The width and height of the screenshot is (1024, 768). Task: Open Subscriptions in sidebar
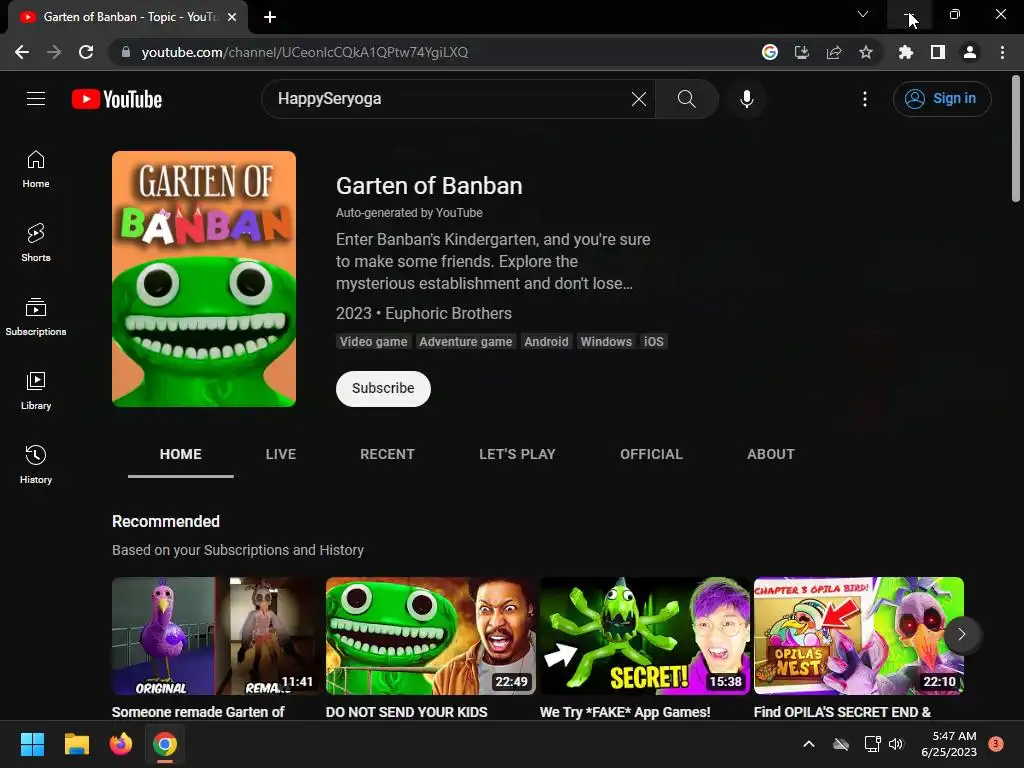[x=36, y=317]
